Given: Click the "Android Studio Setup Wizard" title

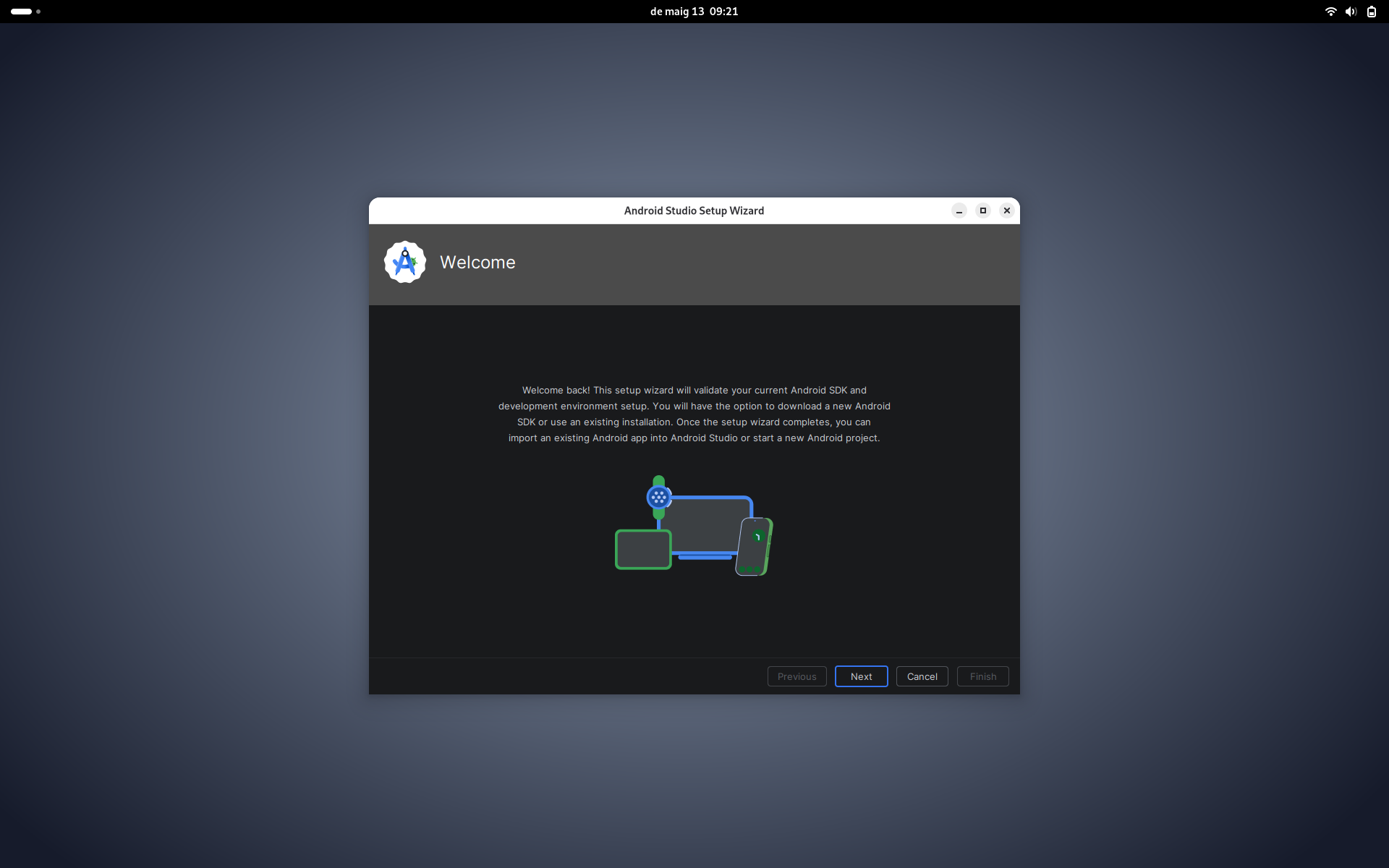Looking at the screenshot, I should coord(694,210).
